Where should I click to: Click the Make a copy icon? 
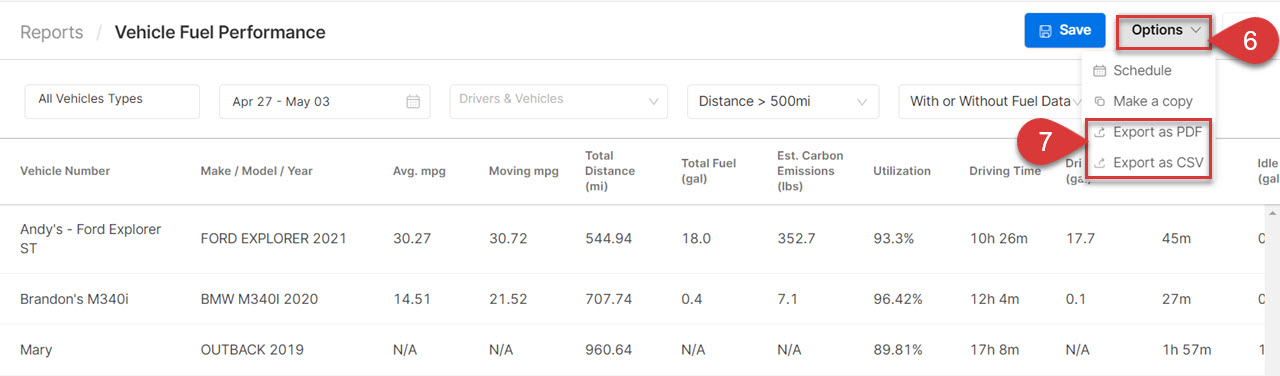tap(1099, 101)
